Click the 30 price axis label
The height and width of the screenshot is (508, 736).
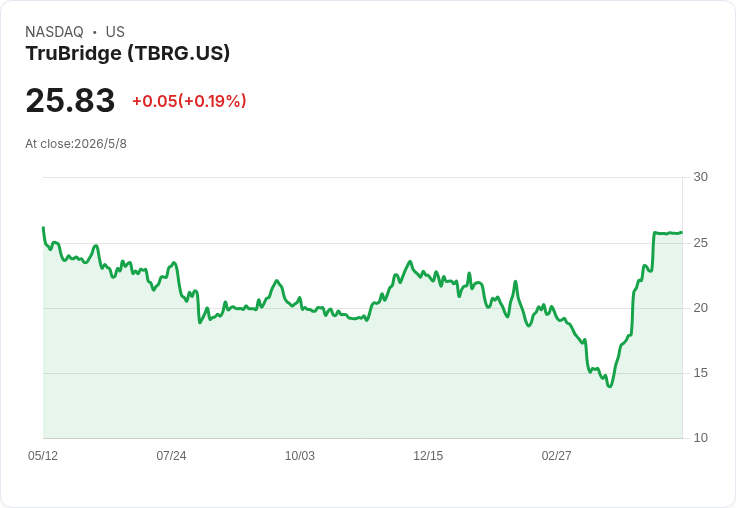[x=700, y=177]
